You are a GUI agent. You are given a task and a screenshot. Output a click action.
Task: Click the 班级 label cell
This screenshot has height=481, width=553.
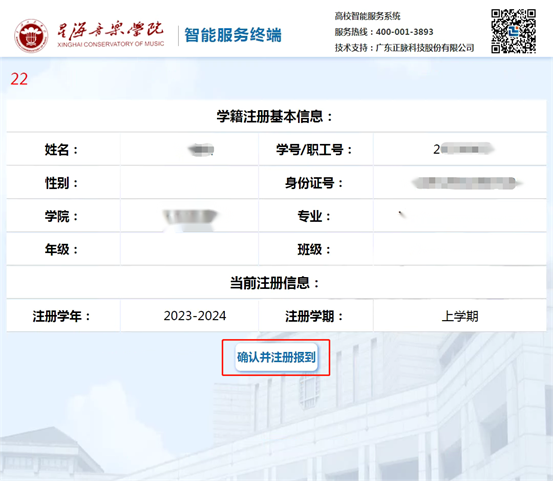point(316,249)
